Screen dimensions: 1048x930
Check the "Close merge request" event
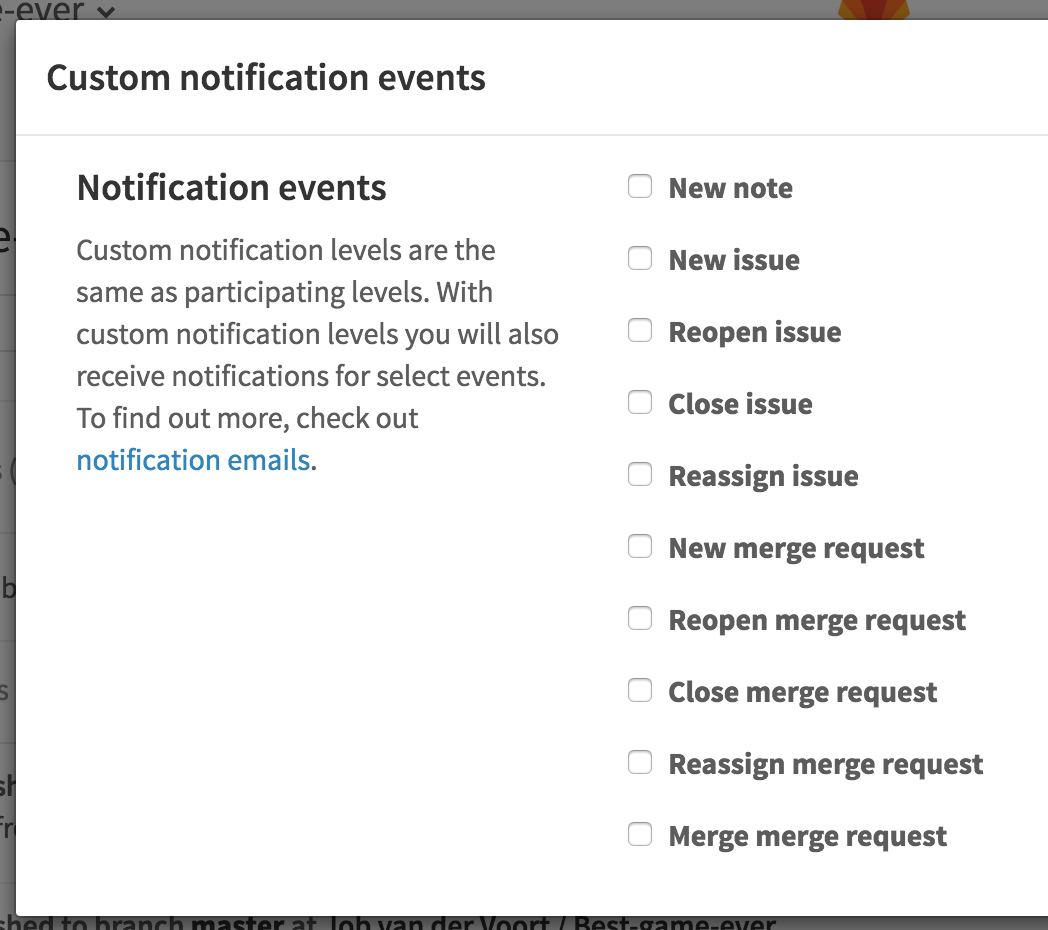pyautogui.click(x=639, y=690)
